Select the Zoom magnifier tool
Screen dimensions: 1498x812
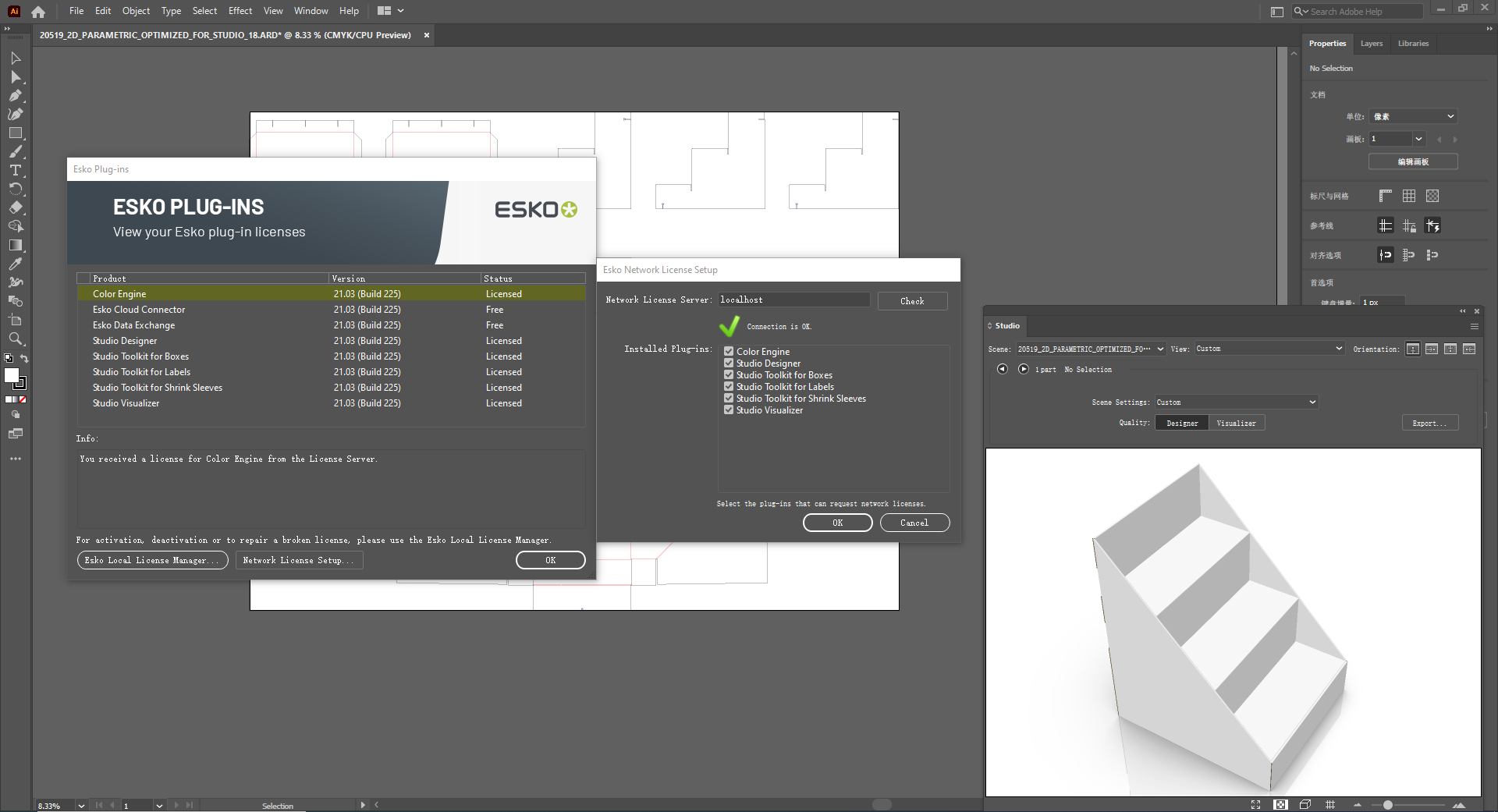[x=15, y=339]
